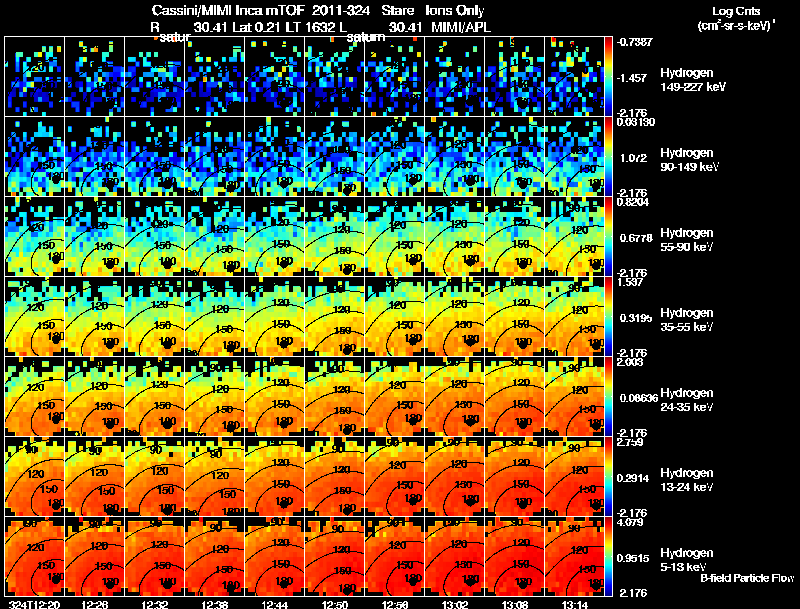Click the 0.6778 colorbar midpoint value
Image resolution: width=800 pixels, height=609 pixels.
(635, 238)
